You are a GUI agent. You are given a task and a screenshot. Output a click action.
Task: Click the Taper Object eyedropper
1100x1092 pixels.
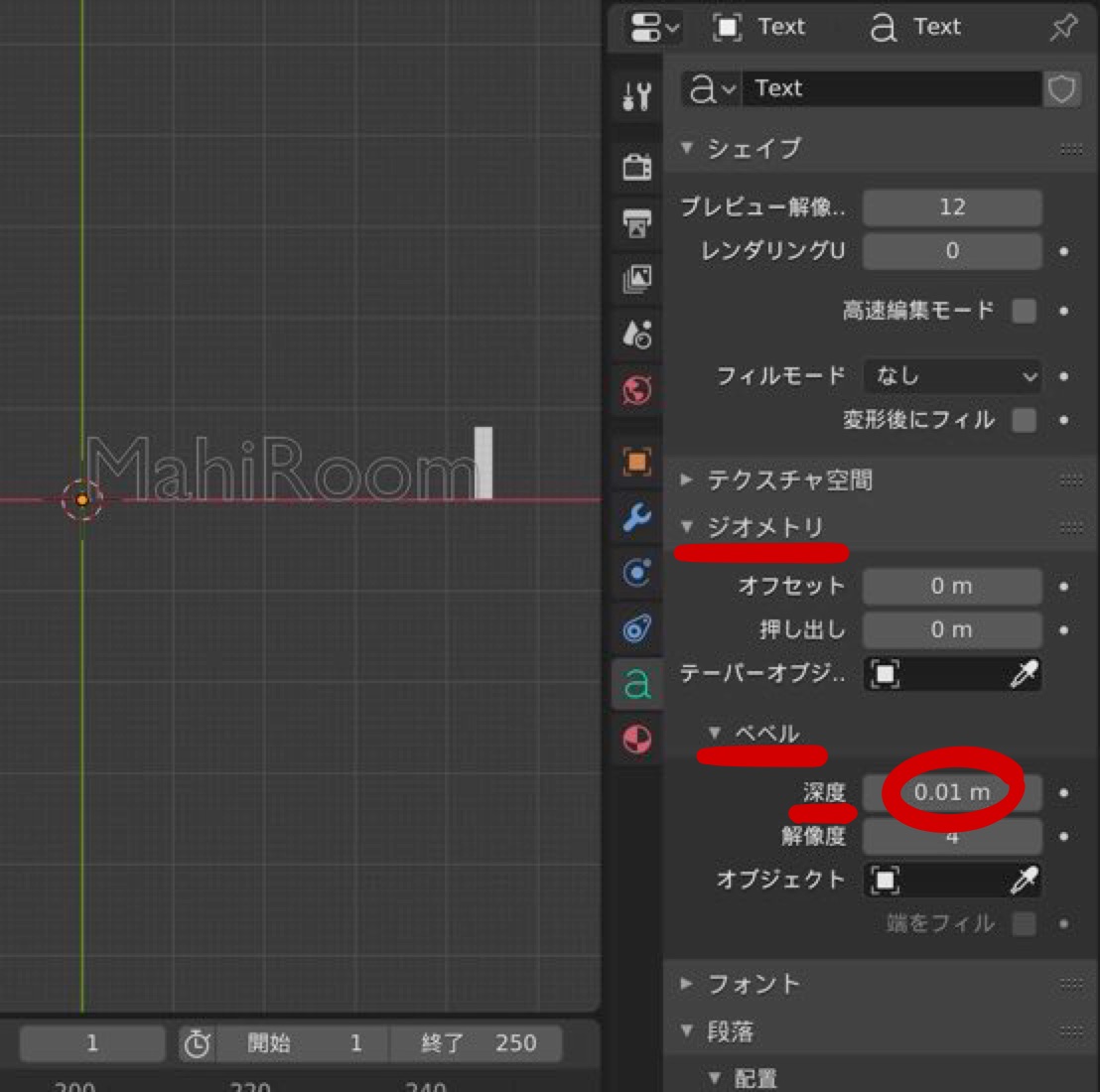pos(1024,673)
